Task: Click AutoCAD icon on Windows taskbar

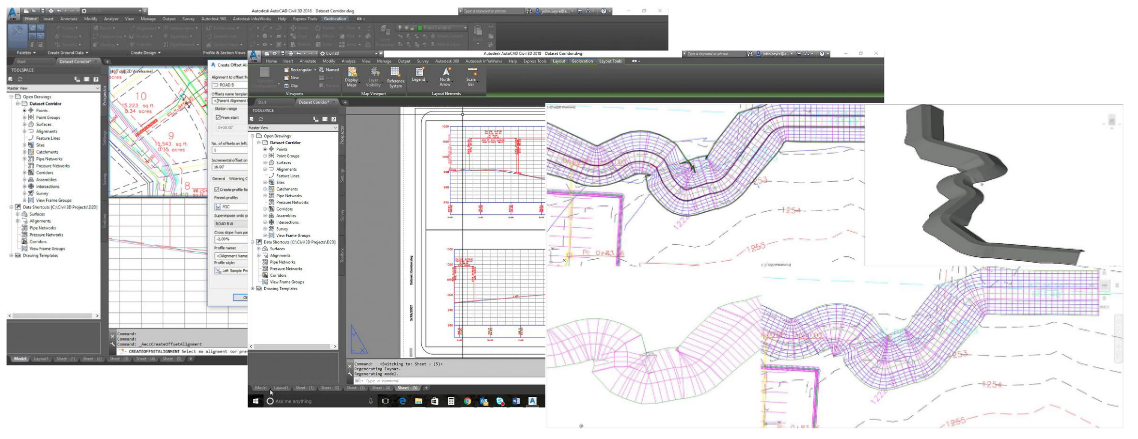Action: click(x=532, y=401)
